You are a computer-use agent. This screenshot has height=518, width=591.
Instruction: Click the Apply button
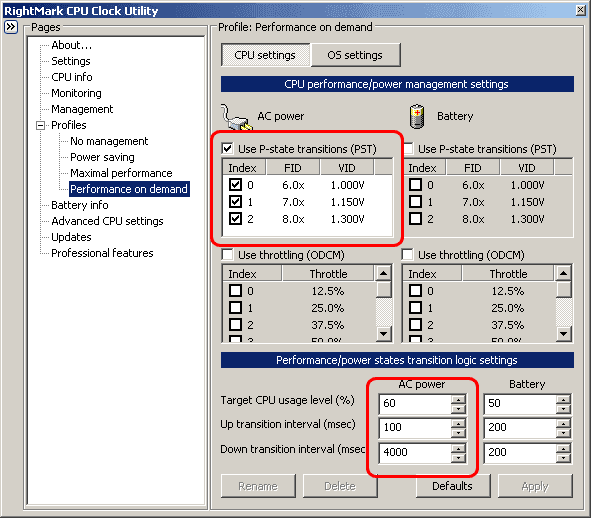coord(535,486)
